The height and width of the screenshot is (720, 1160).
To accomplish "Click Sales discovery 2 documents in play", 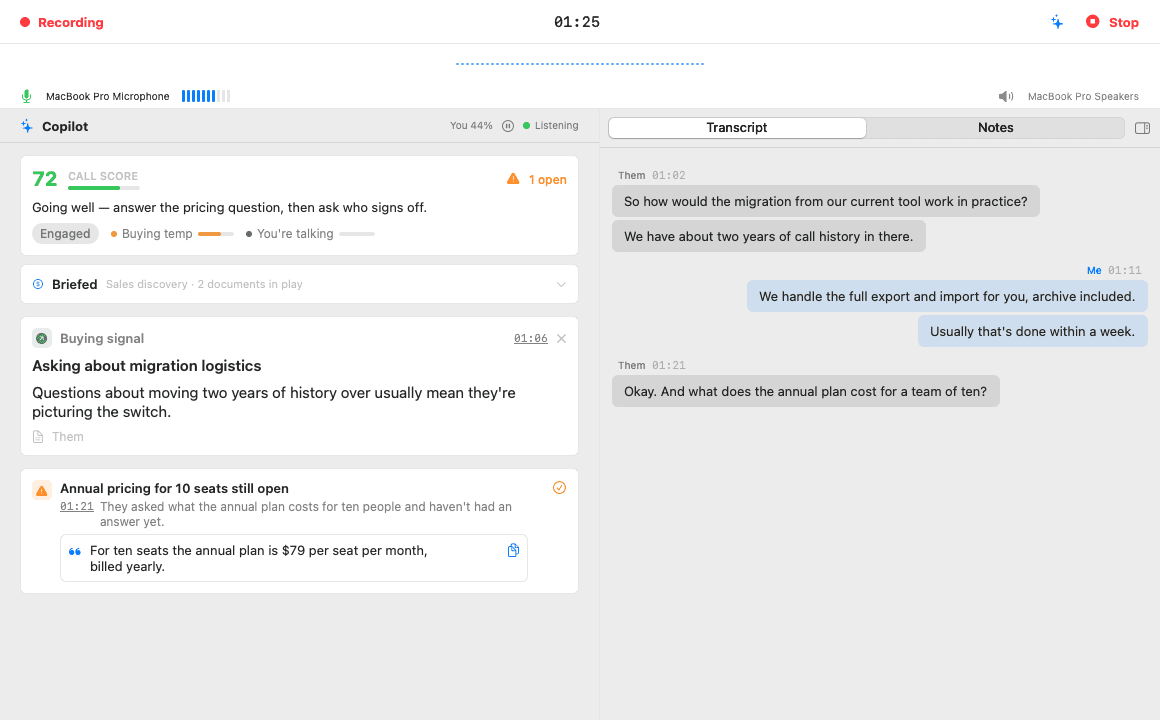I will 204,284.
